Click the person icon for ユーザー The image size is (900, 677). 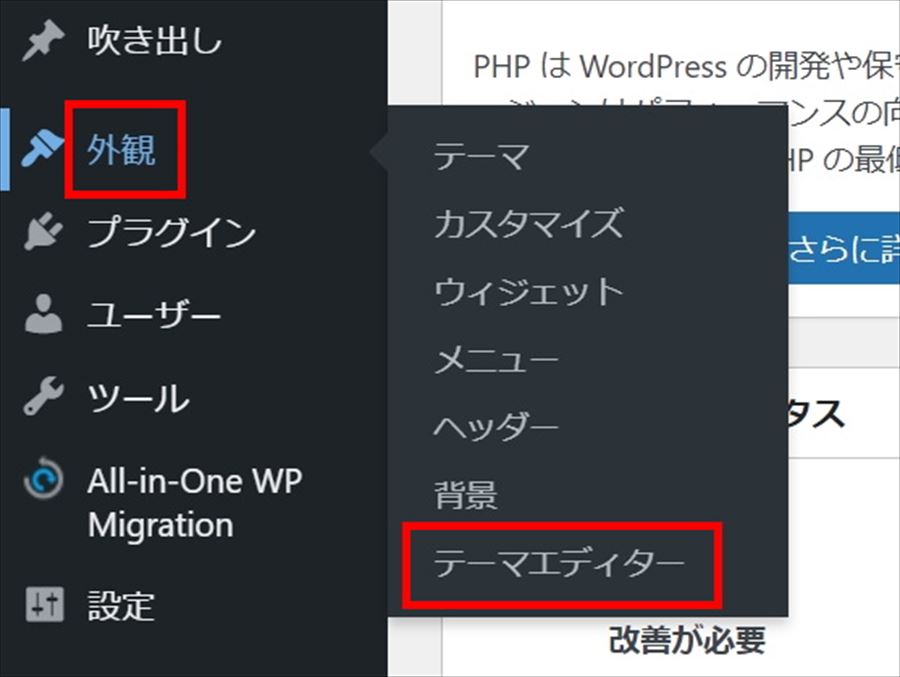(43, 316)
